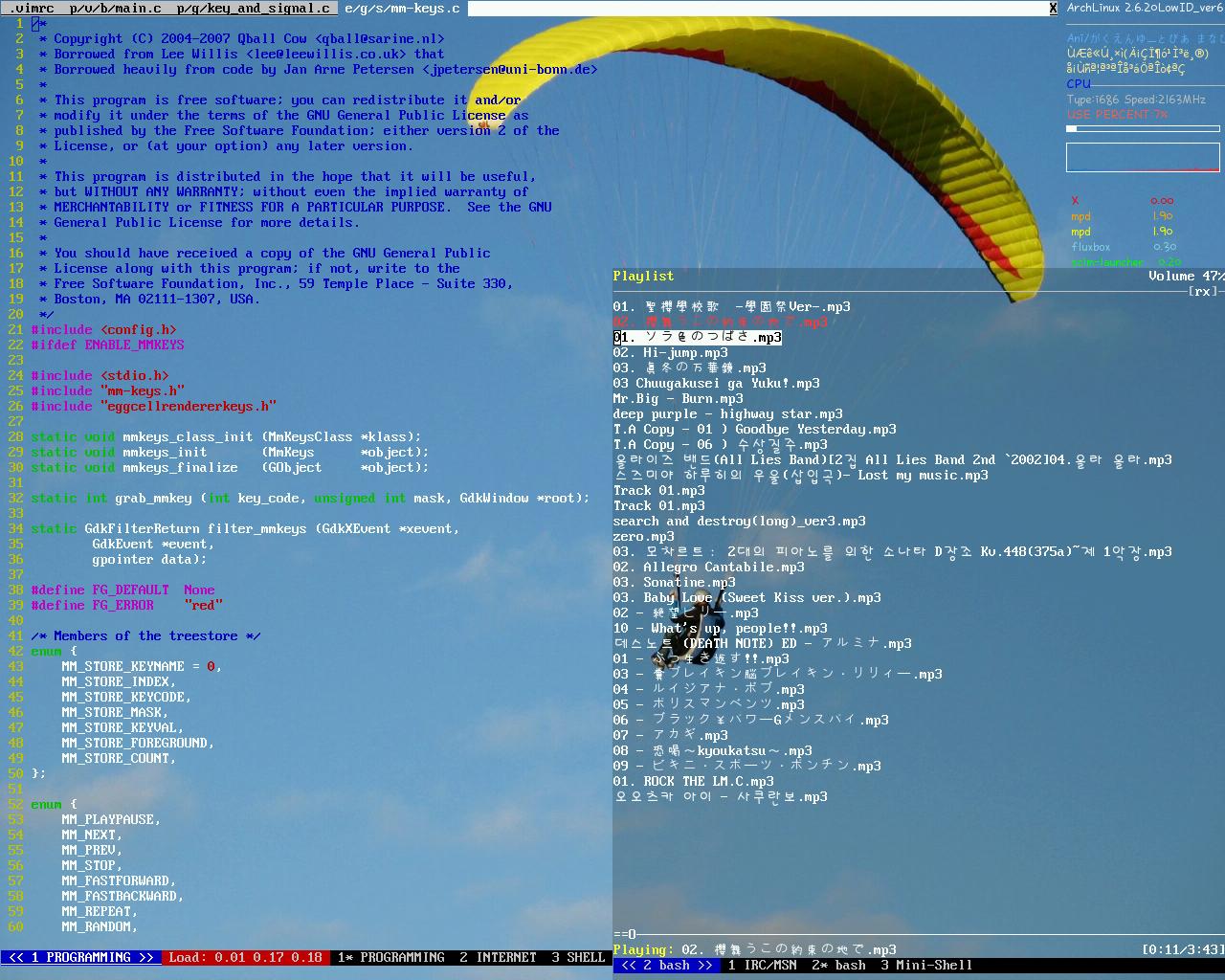This screenshot has width=1225, height=980.
Task: Click the '#include "mm-keys.h"' line
Action: [x=107, y=390]
